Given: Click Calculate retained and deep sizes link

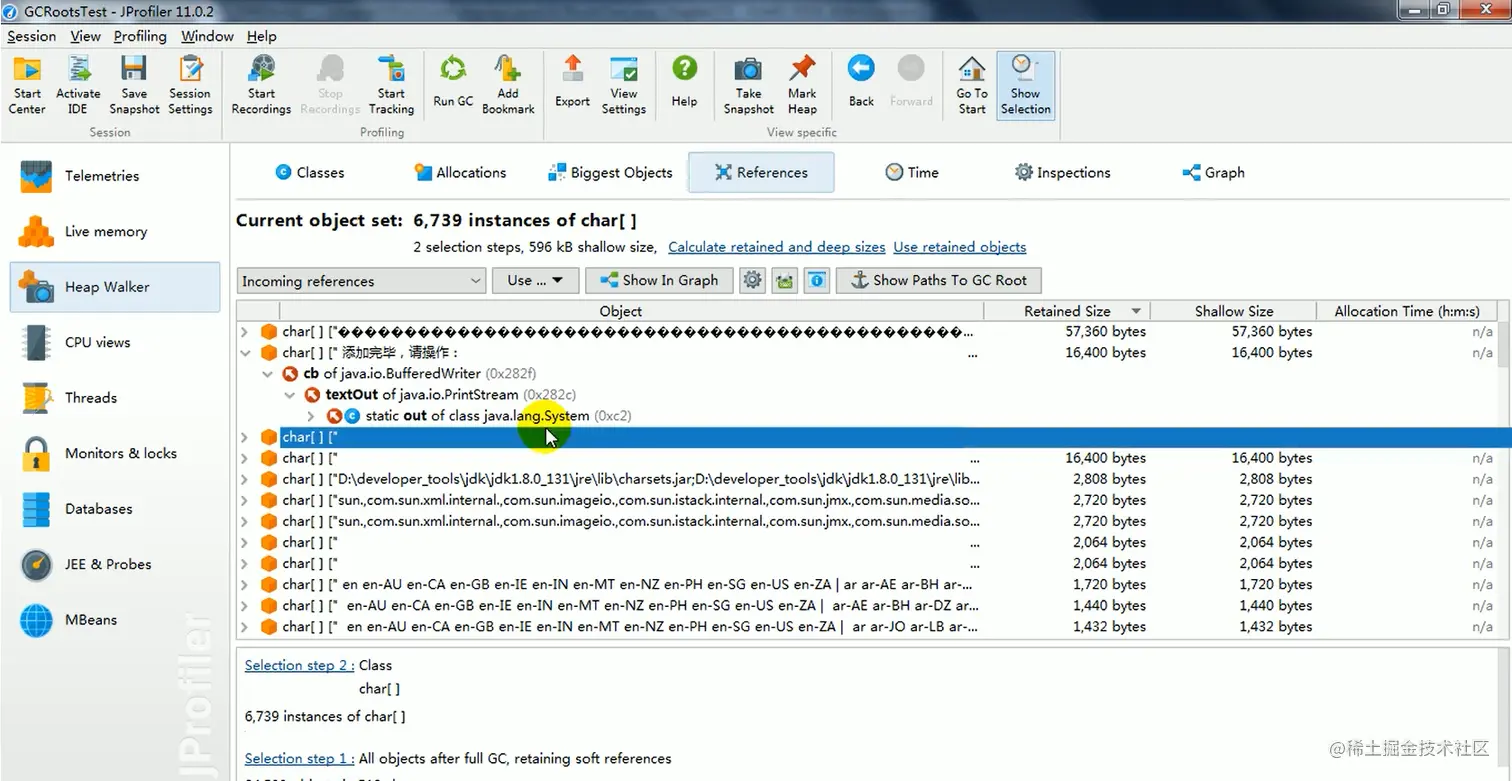Looking at the screenshot, I should [x=776, y=247].
